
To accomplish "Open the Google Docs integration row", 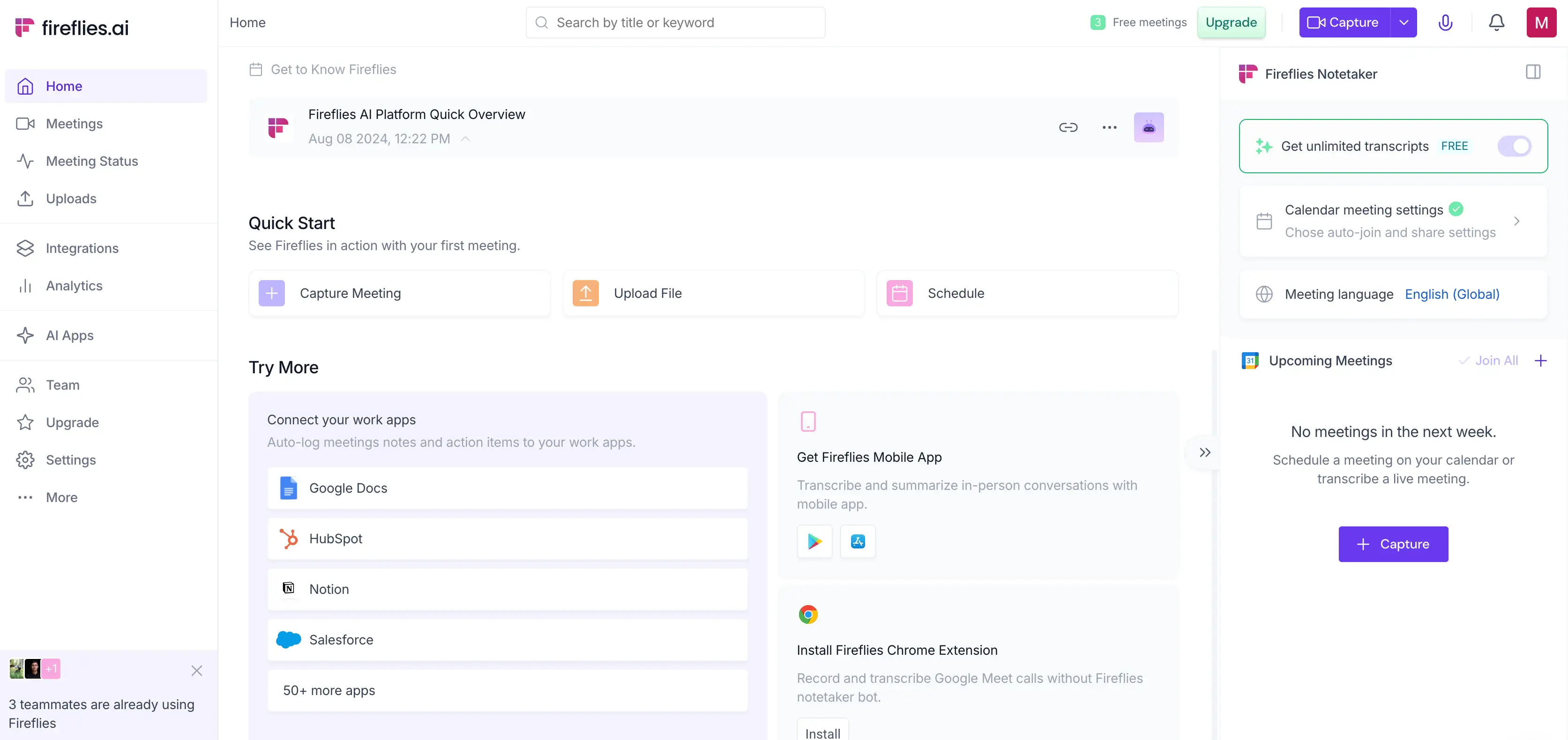I will (x=507, y=488).
